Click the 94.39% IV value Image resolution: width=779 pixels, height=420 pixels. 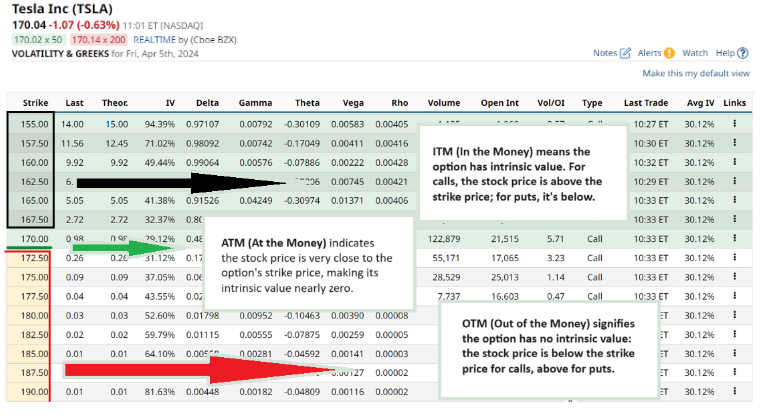tap(160, 124)
